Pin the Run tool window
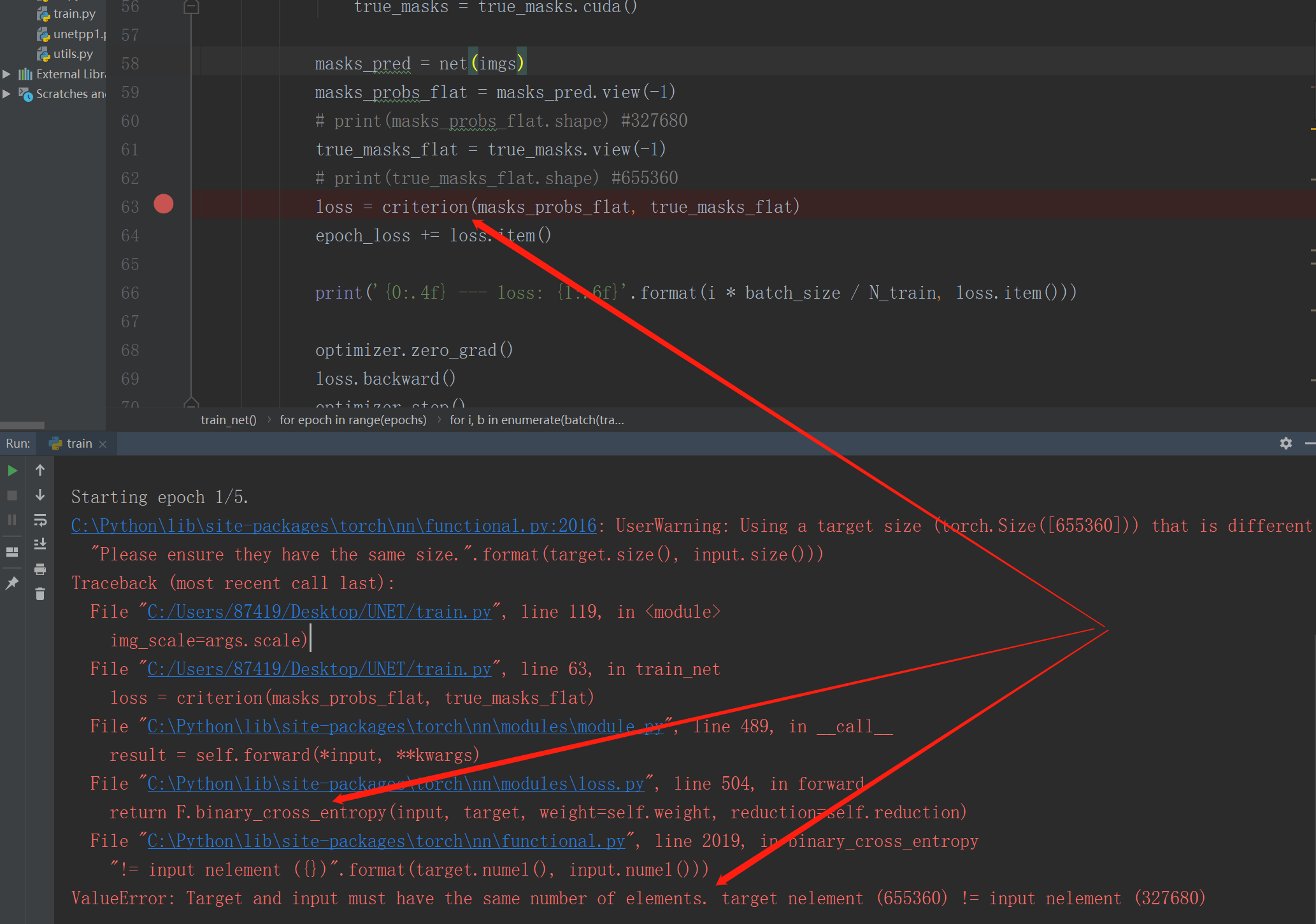 [x=11, y=583]
